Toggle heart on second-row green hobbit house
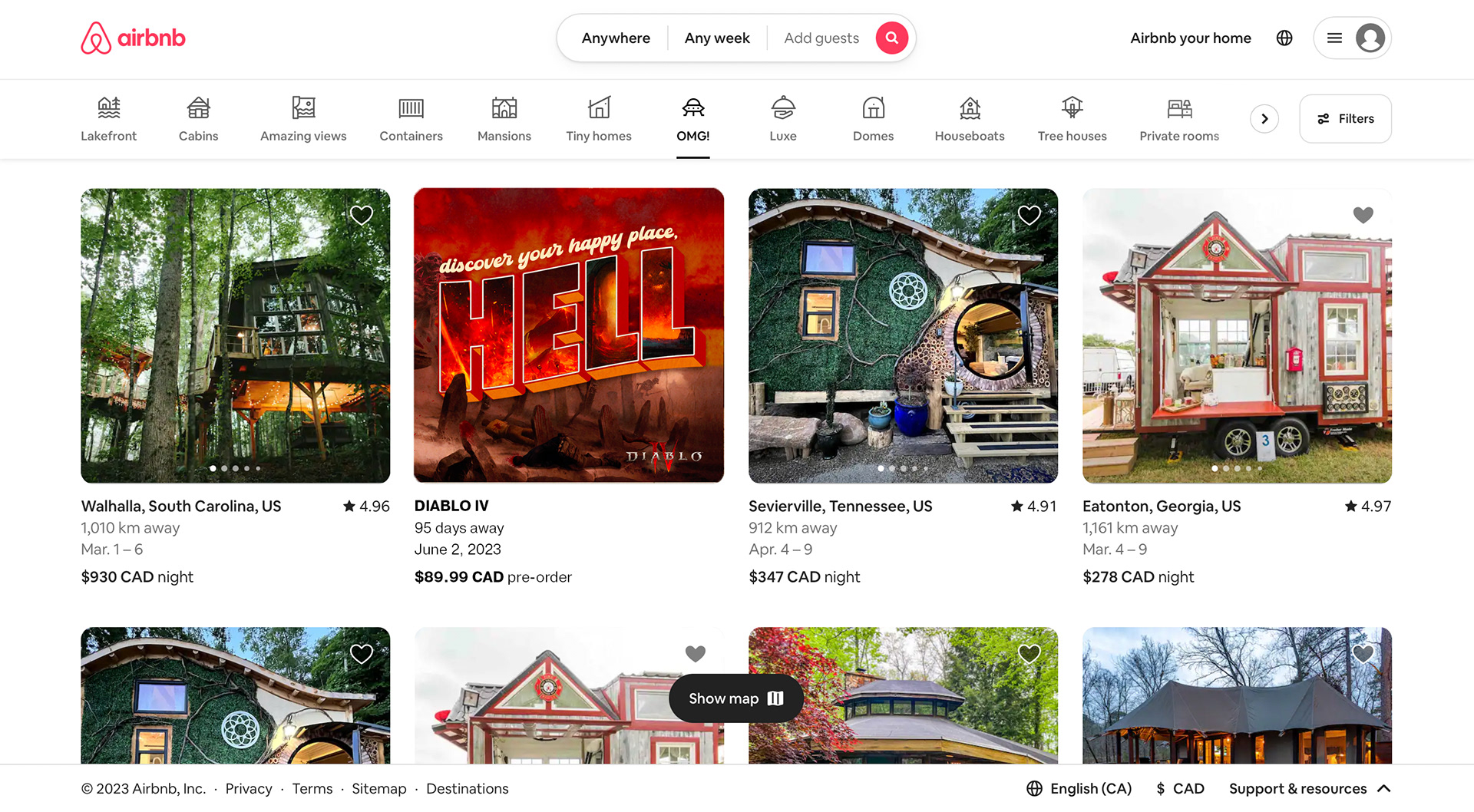Image resolution: width=1474 pixels, height=812 pixels. point(362,654)
